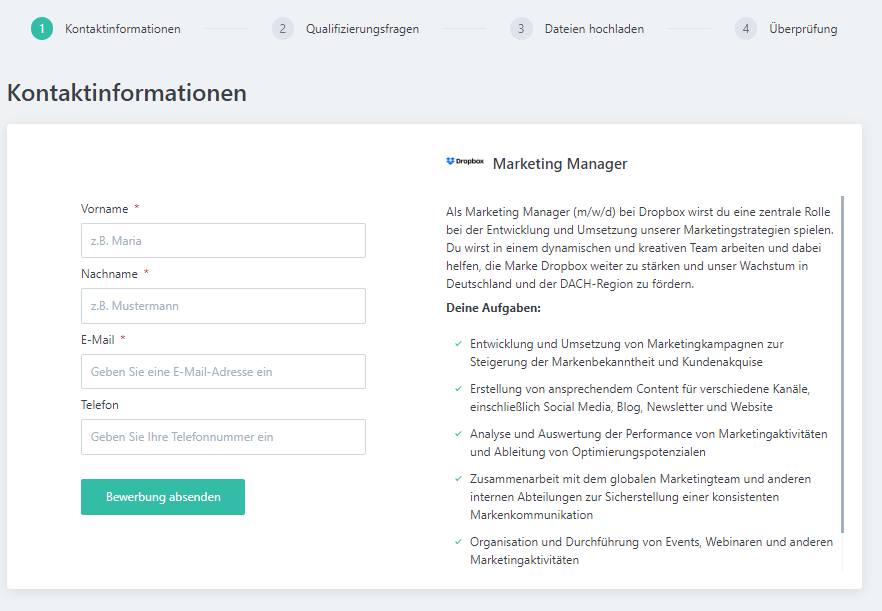This screenshot has width=882, height=611.
Task: Go to the Qualifizierungsfragen step label
Action: (x=362, y=29)
